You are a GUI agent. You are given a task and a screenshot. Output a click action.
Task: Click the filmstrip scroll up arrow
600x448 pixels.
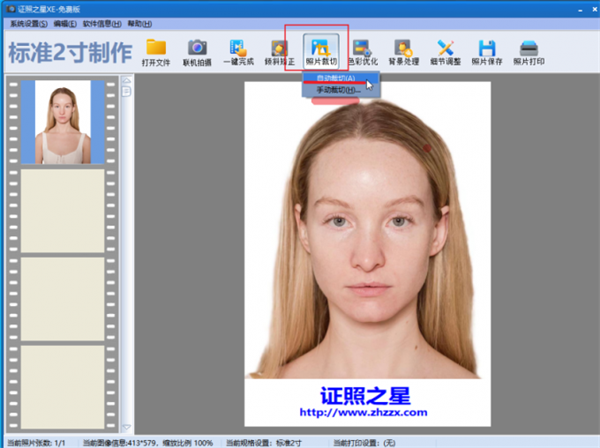pyautogui.click(x=127, y=81)
